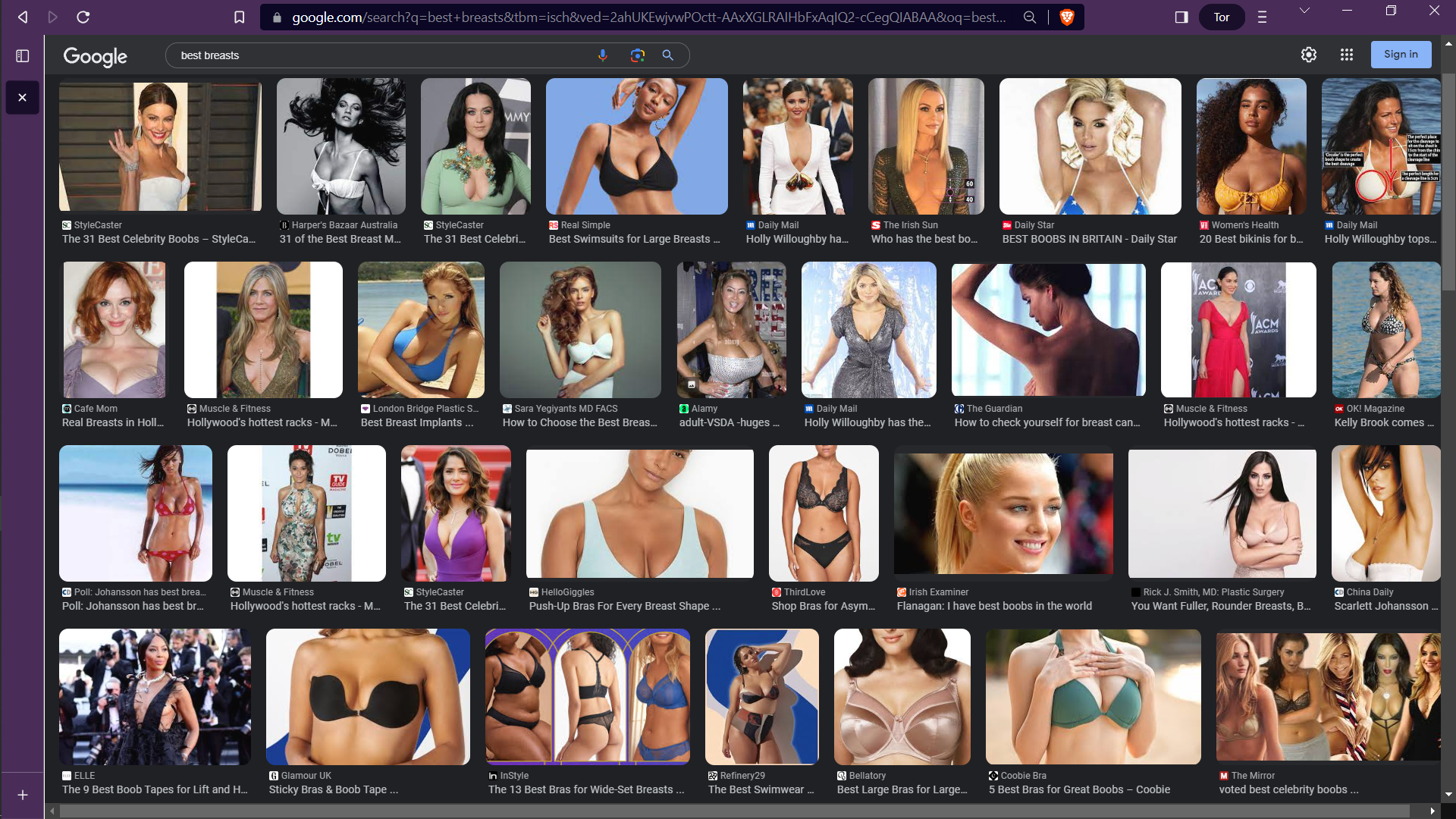Click the browser back navigation arrow

[x=23, y=17]
